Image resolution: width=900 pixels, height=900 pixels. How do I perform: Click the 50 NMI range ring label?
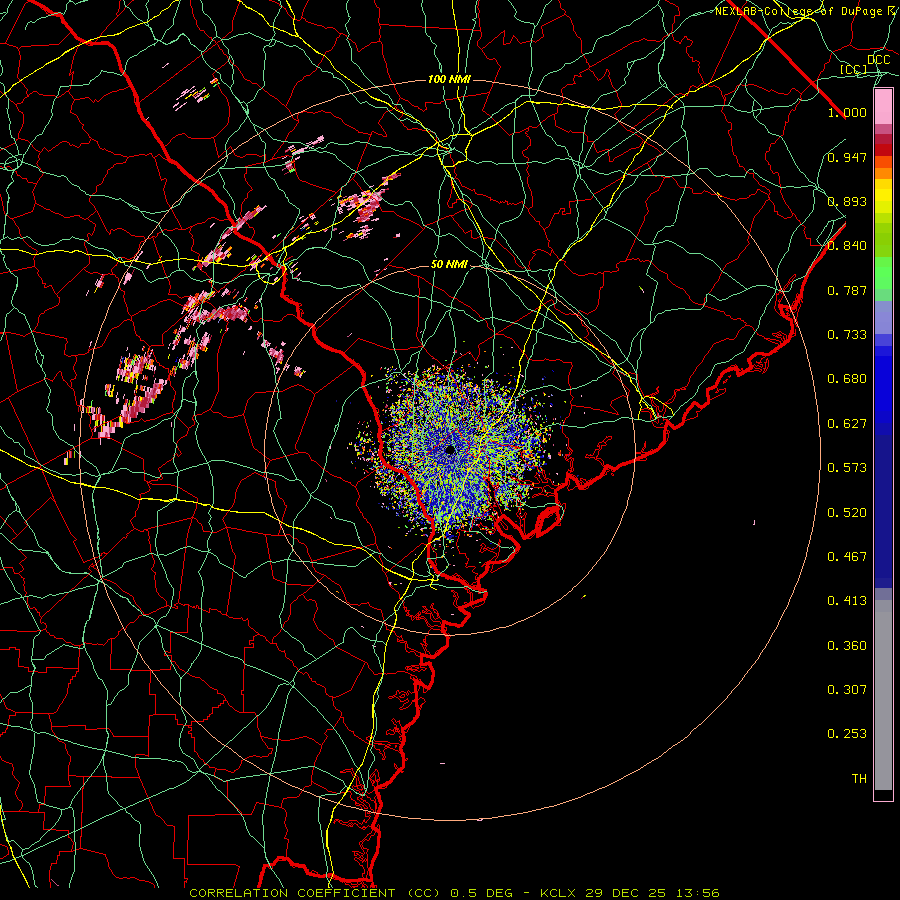click(449, 265)
